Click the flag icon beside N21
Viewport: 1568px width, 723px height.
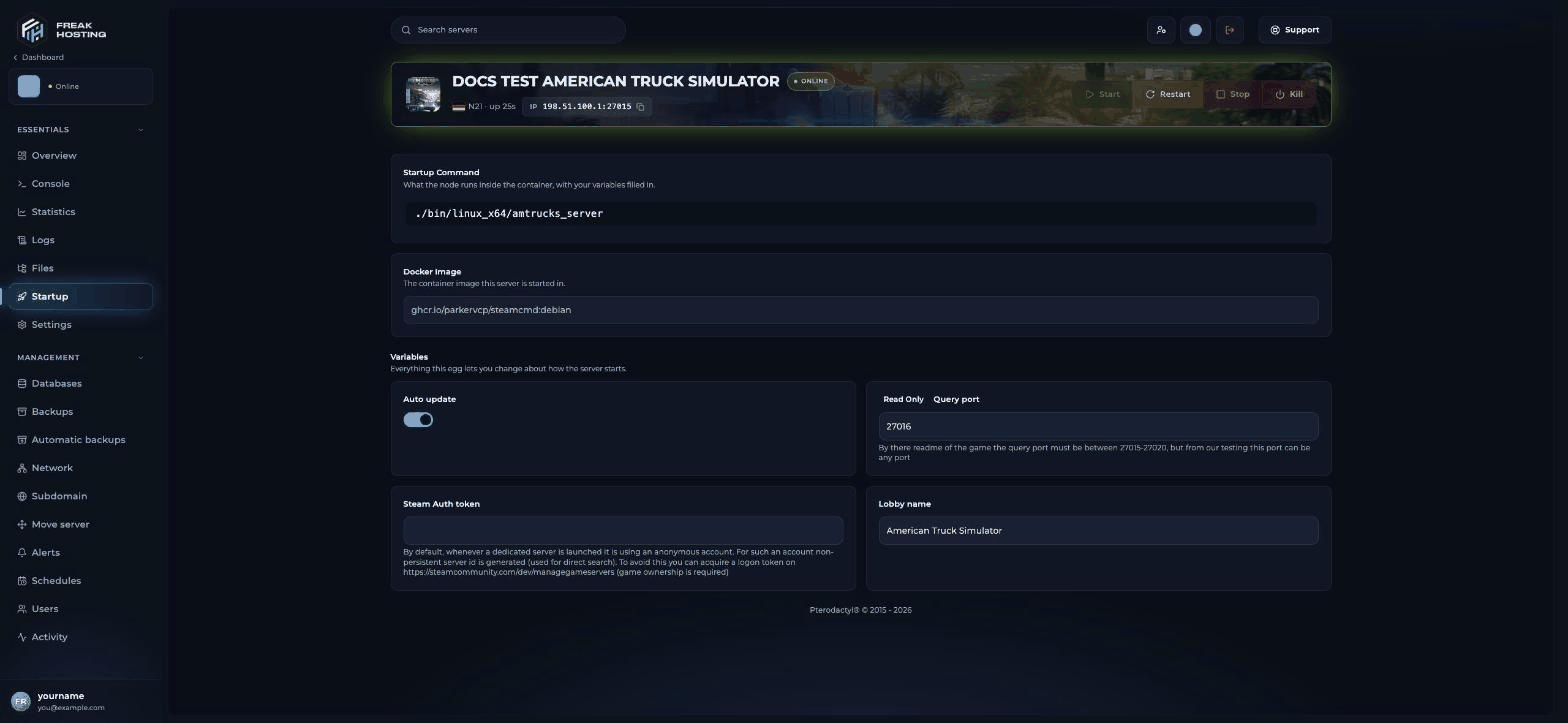coord(458,107)
